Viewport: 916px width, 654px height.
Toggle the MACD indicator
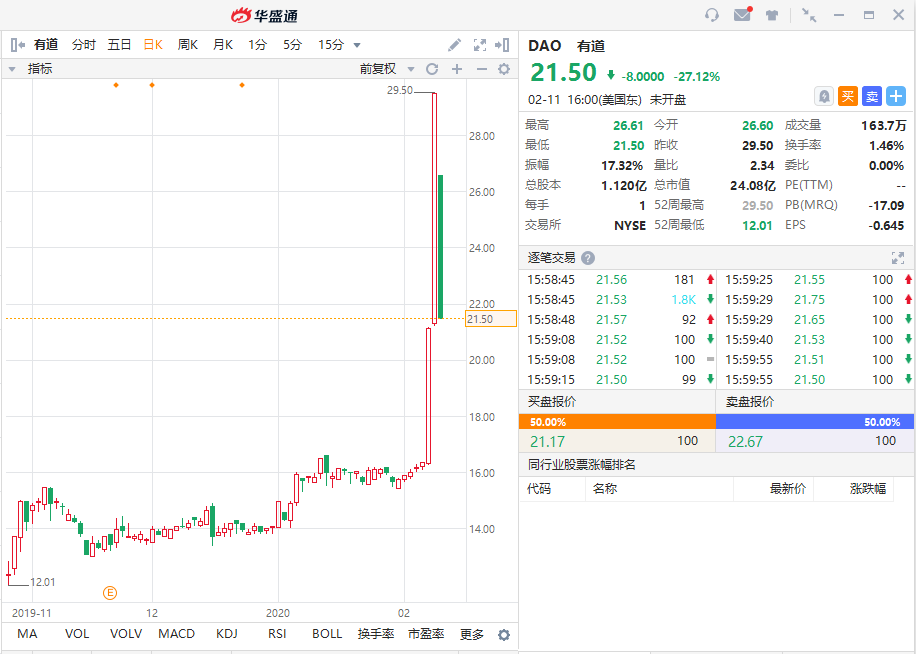click(176, 634)
